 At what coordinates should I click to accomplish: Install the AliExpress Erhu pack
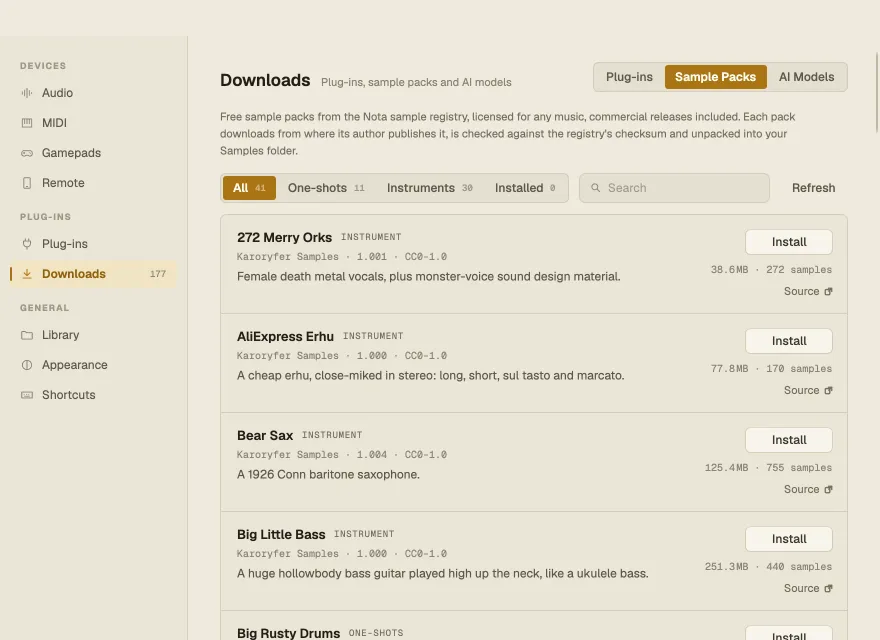click(789, 341)
